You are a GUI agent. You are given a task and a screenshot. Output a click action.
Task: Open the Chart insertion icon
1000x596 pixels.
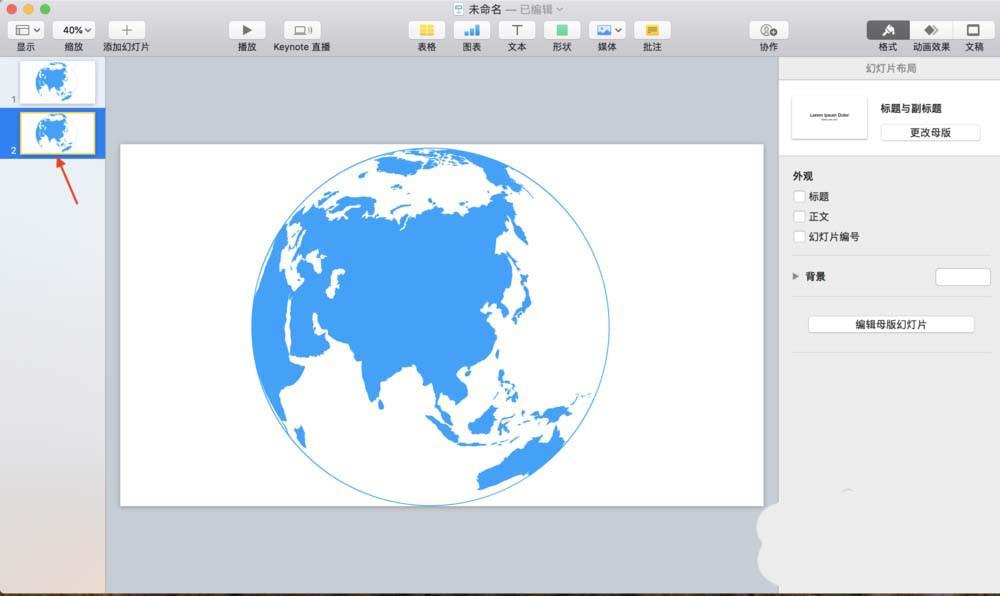(x=471, y=33)
